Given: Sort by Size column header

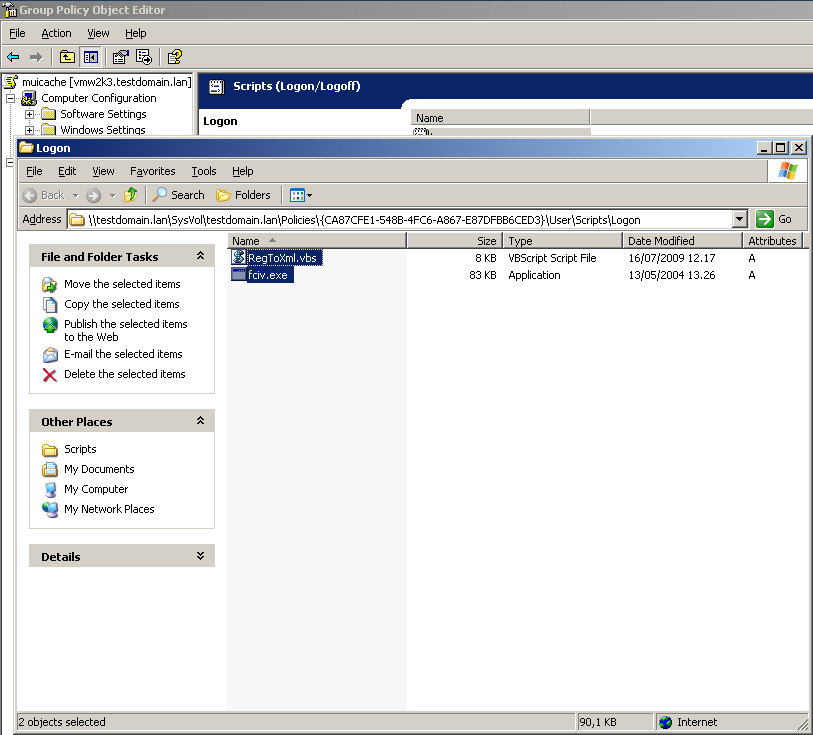Looking at the screenshot, I should (x=454, y=241).
